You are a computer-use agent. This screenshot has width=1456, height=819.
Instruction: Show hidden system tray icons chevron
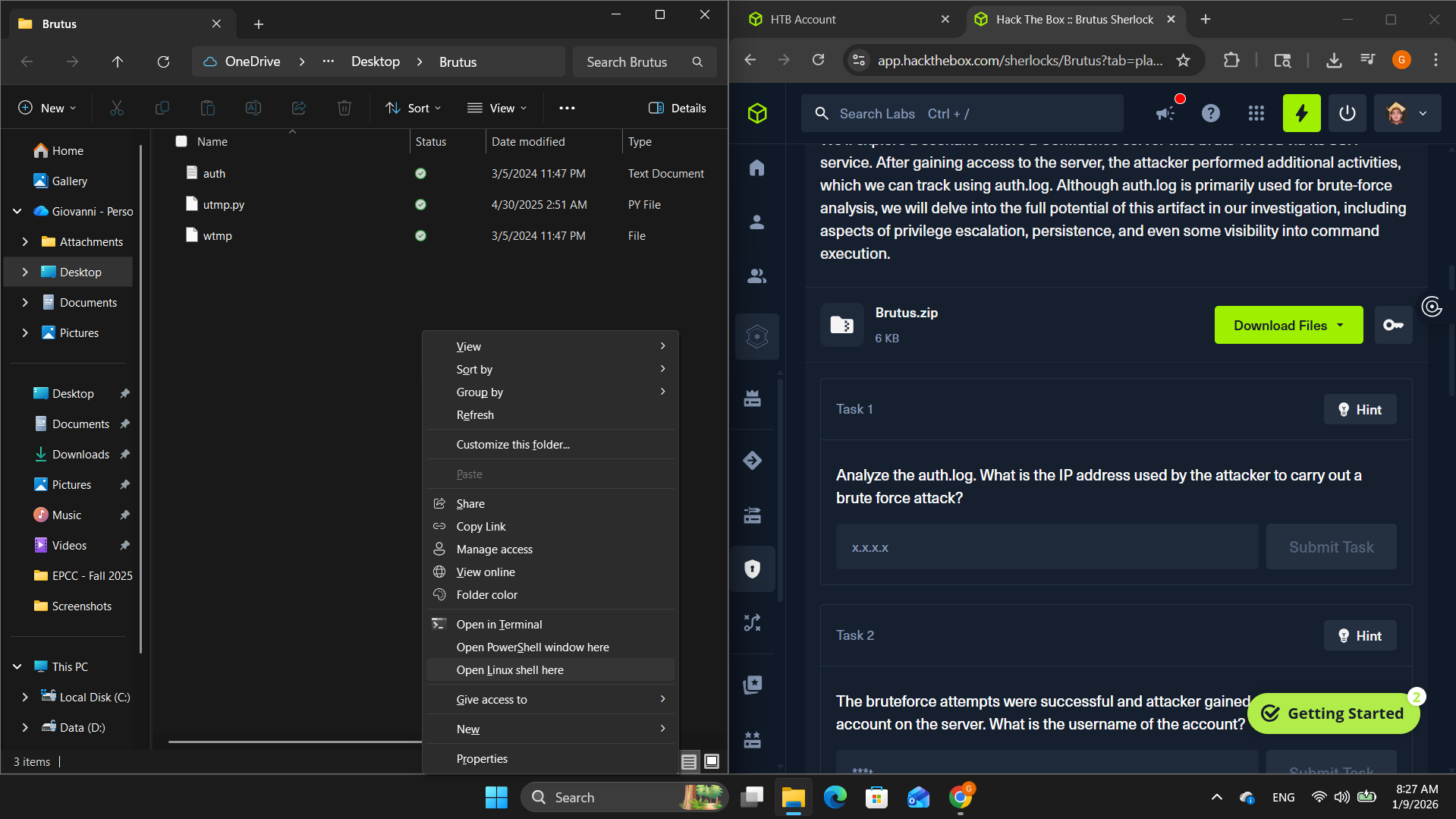[1216, 797]
